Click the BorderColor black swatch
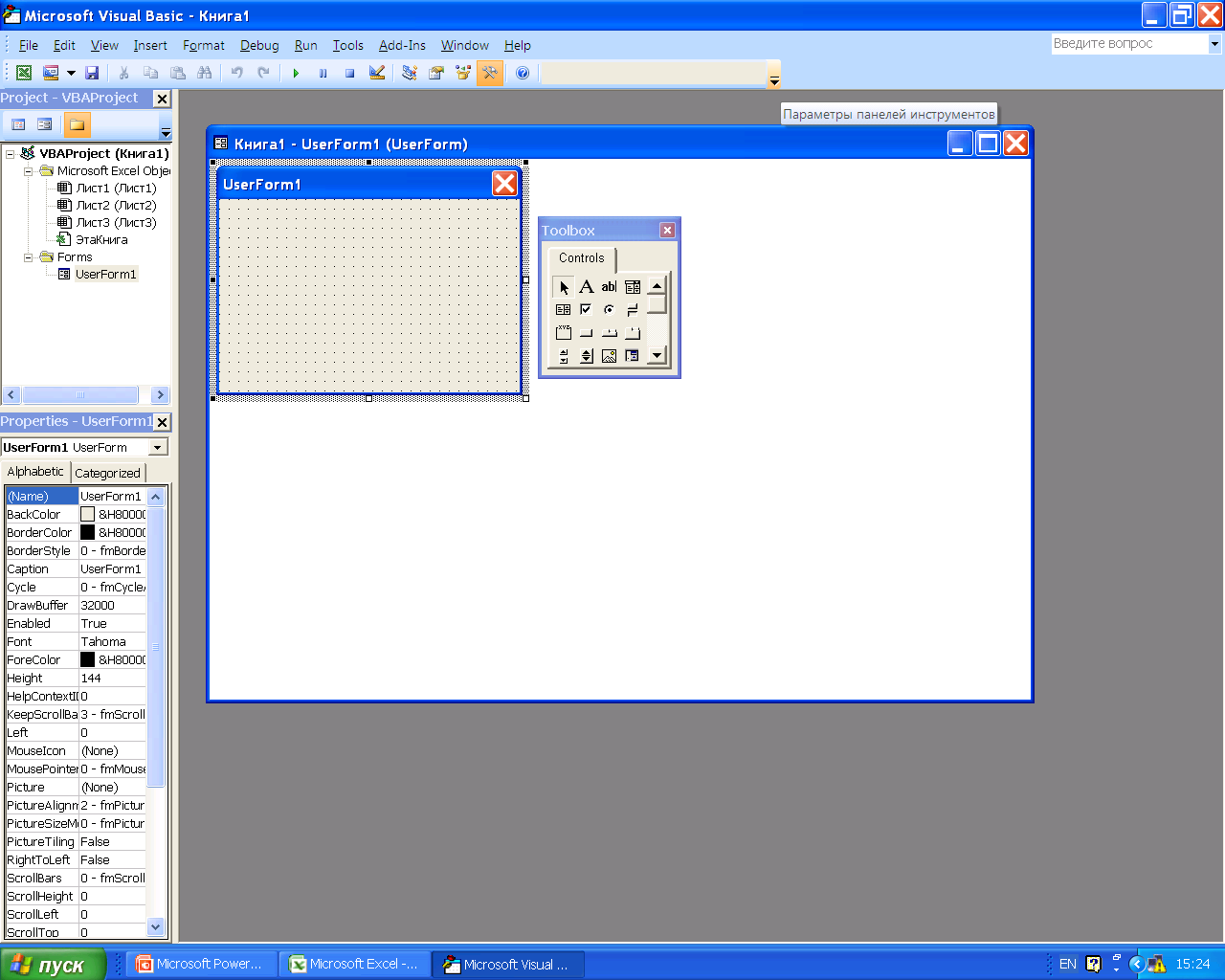Screen dimensions: 1225x980 88,532
